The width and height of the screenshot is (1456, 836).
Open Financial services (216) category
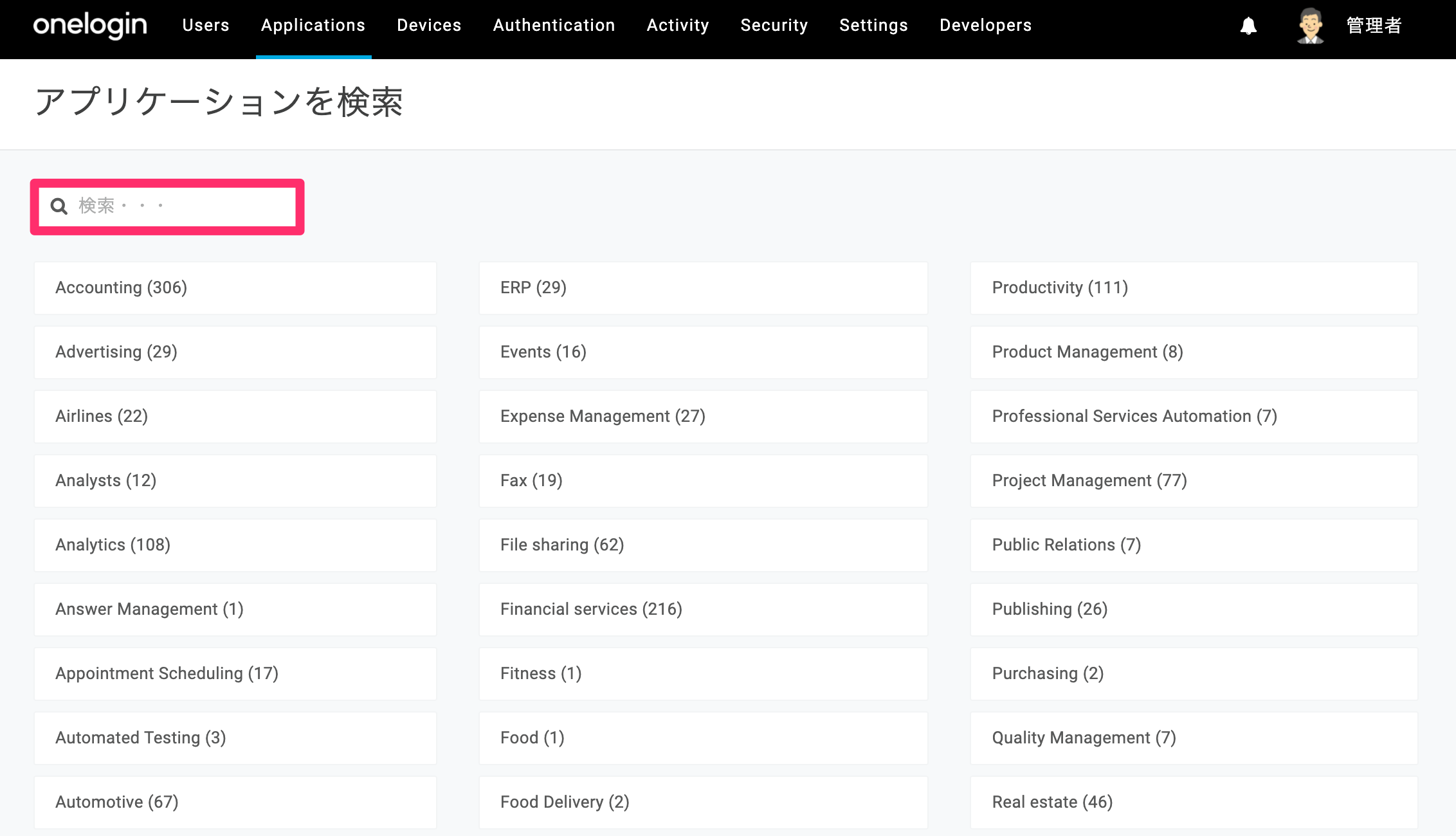[x=704, y=609]
